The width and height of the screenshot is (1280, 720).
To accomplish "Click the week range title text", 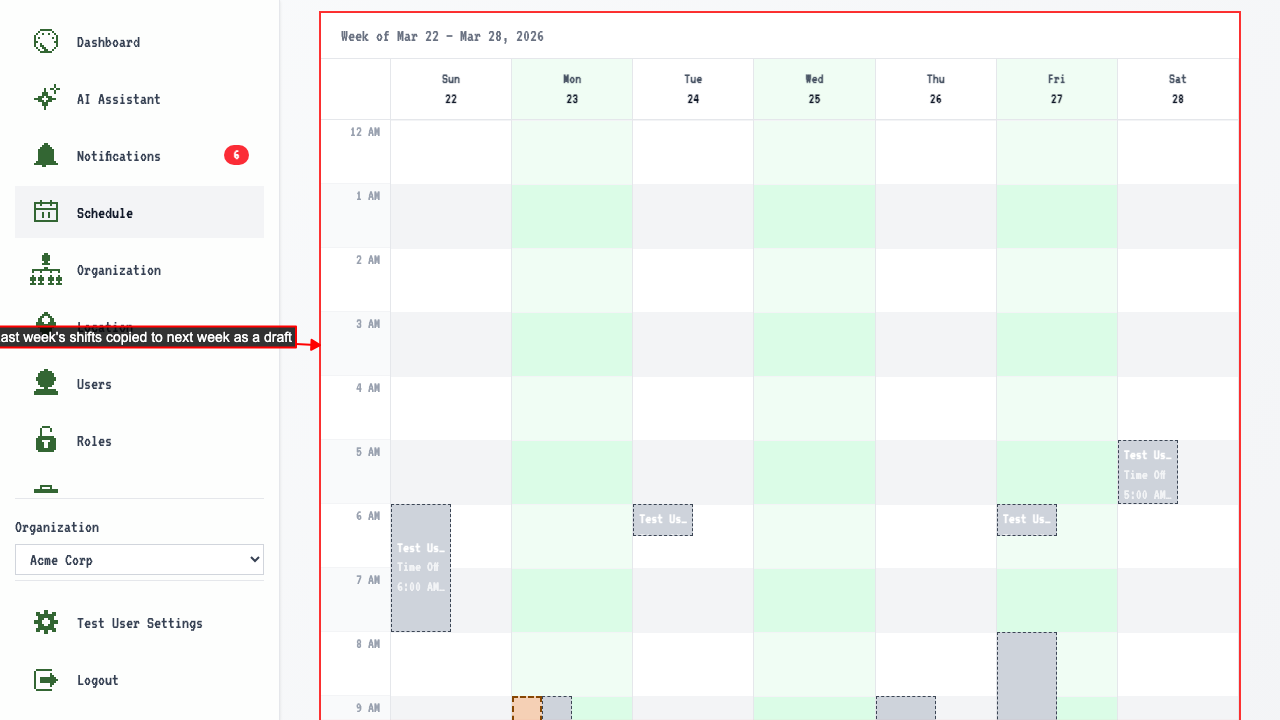I will pyautogui.click(x=442, y=36).
